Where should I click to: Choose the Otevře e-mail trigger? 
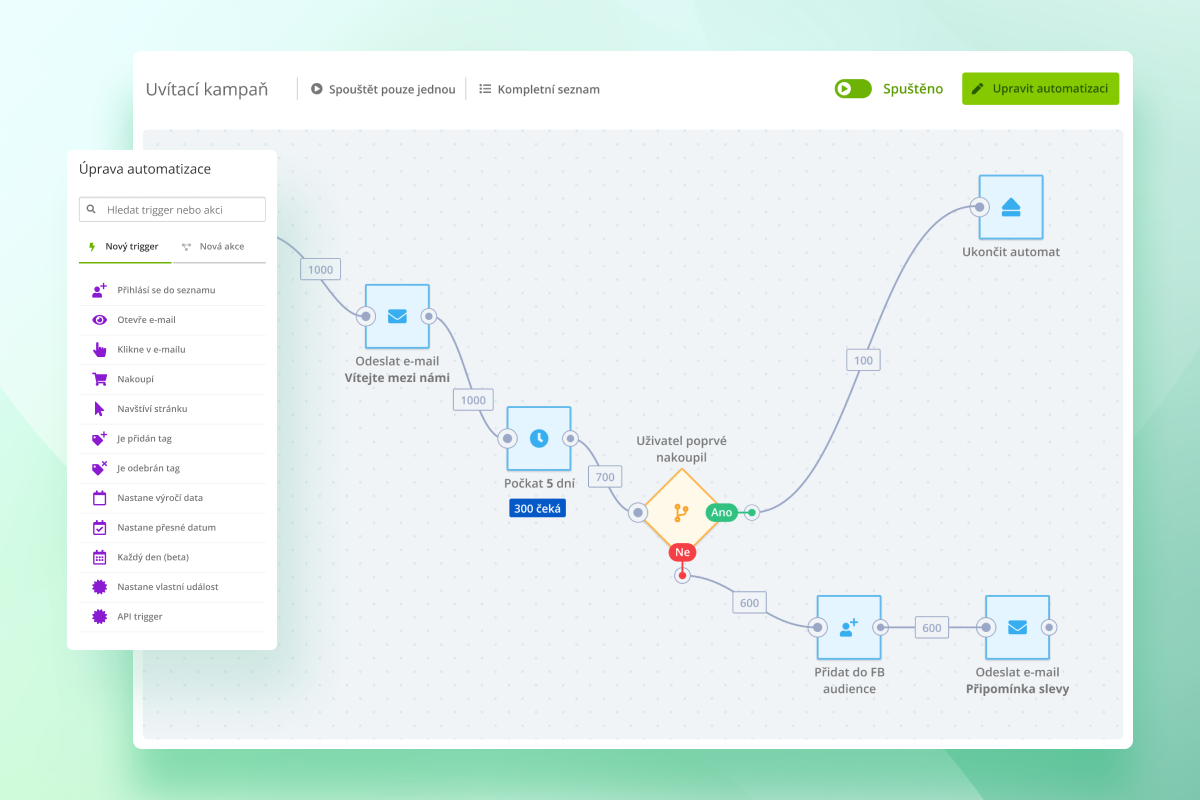pyautogui.click(x=172, y=320)
